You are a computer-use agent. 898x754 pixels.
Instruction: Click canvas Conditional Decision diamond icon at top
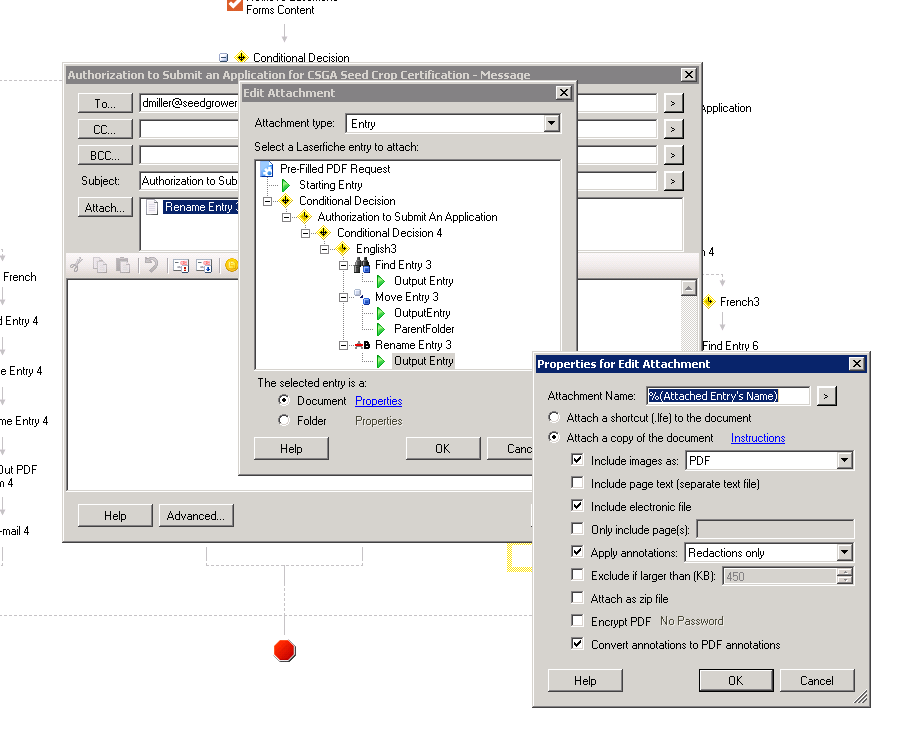pos(242,57)
